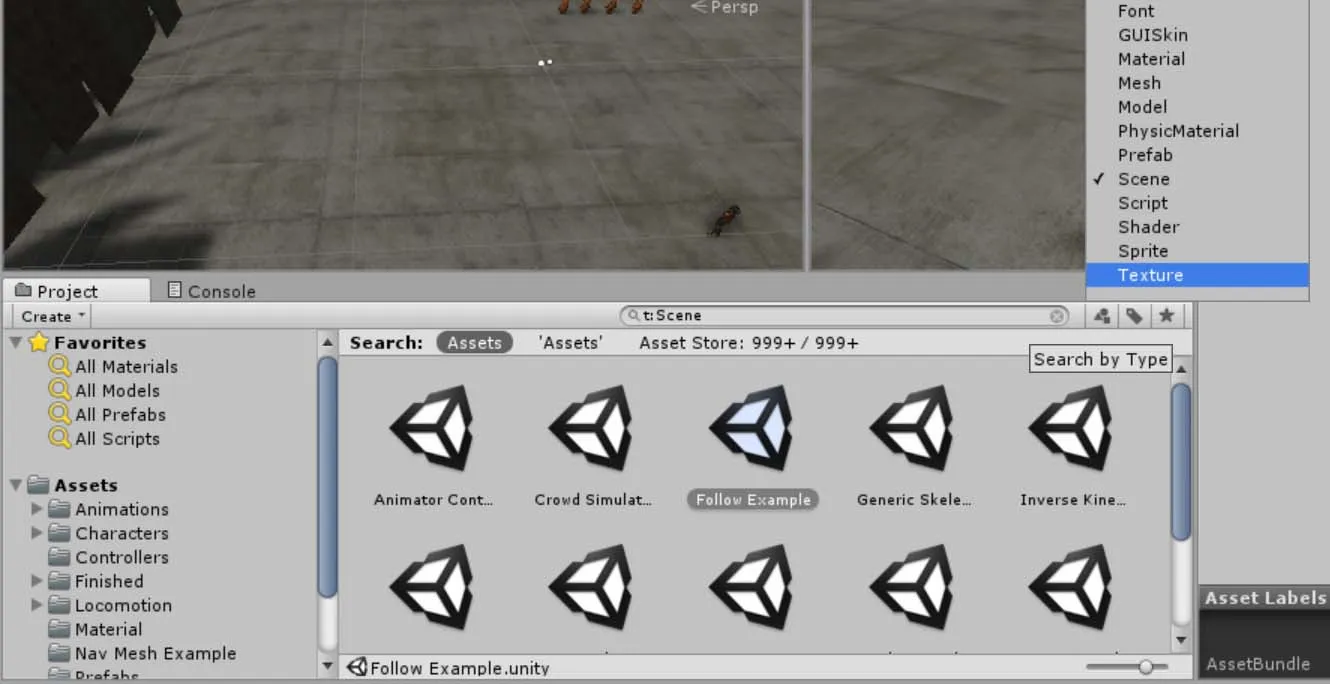Click the t:Scene search field
This screenshot has width=1330, height=684.
(x=844, y=316)
